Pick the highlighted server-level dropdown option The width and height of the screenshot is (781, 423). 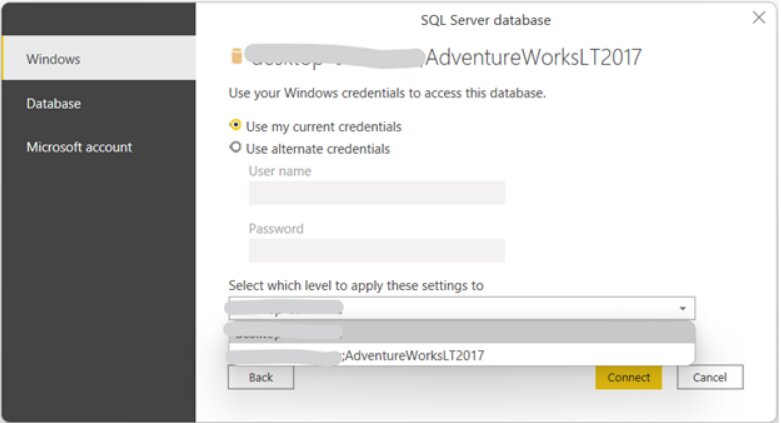coord(462,332)
